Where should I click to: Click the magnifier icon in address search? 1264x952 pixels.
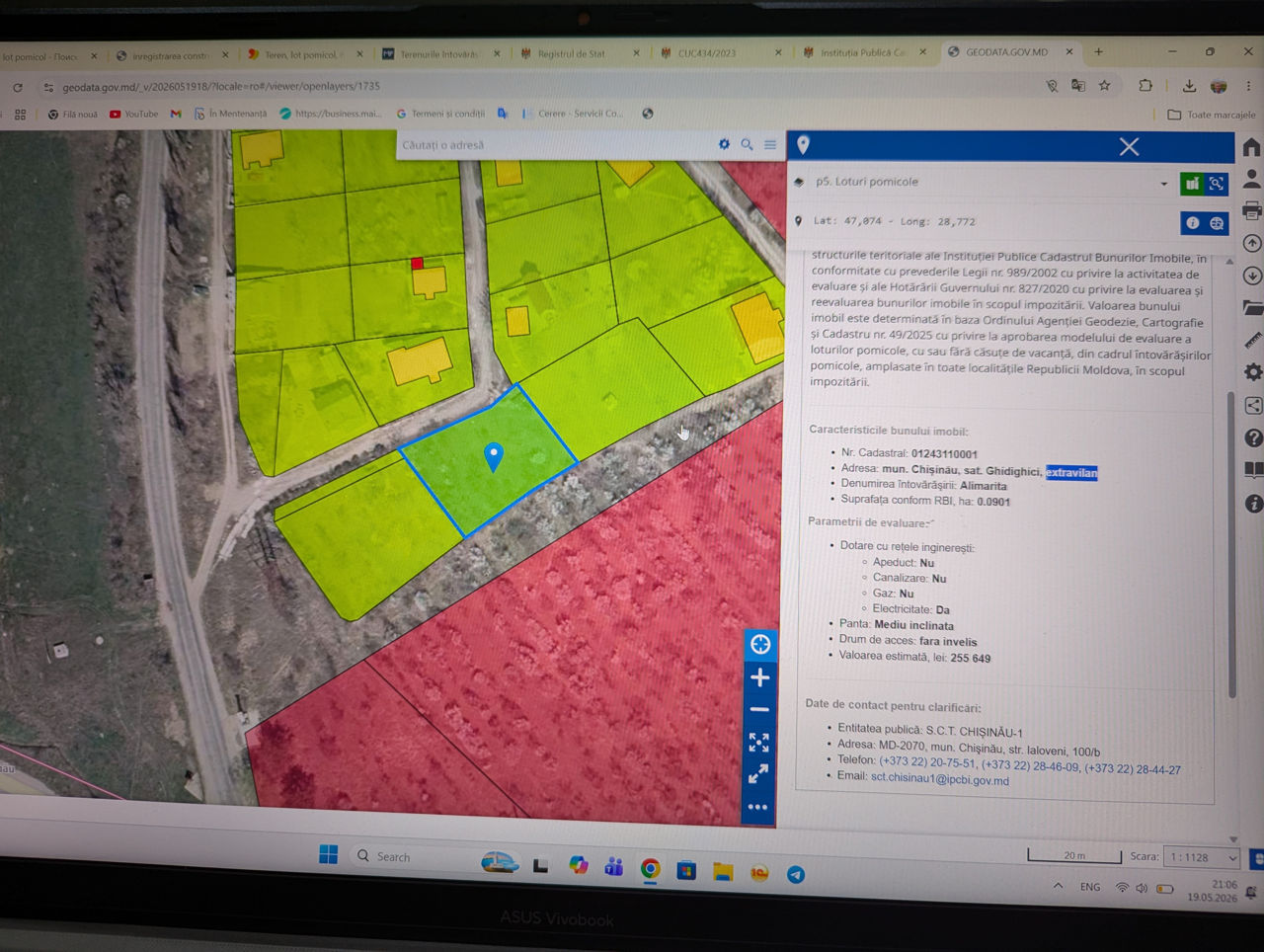point(748,144)
